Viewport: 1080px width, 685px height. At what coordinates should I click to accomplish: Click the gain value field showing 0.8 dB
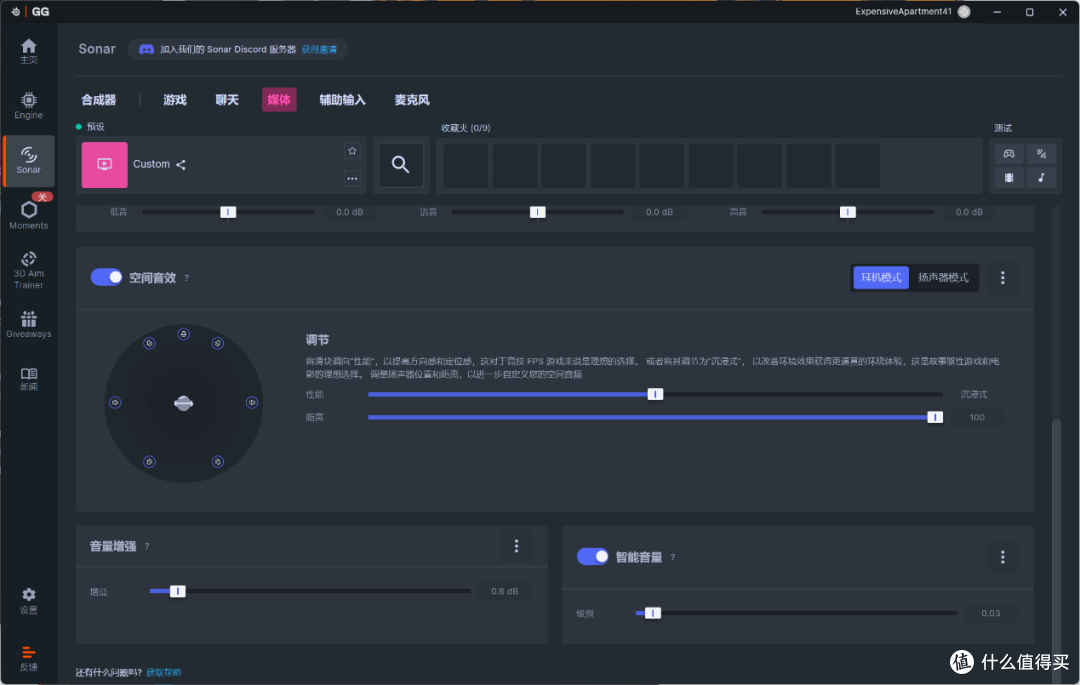[504, 591]
